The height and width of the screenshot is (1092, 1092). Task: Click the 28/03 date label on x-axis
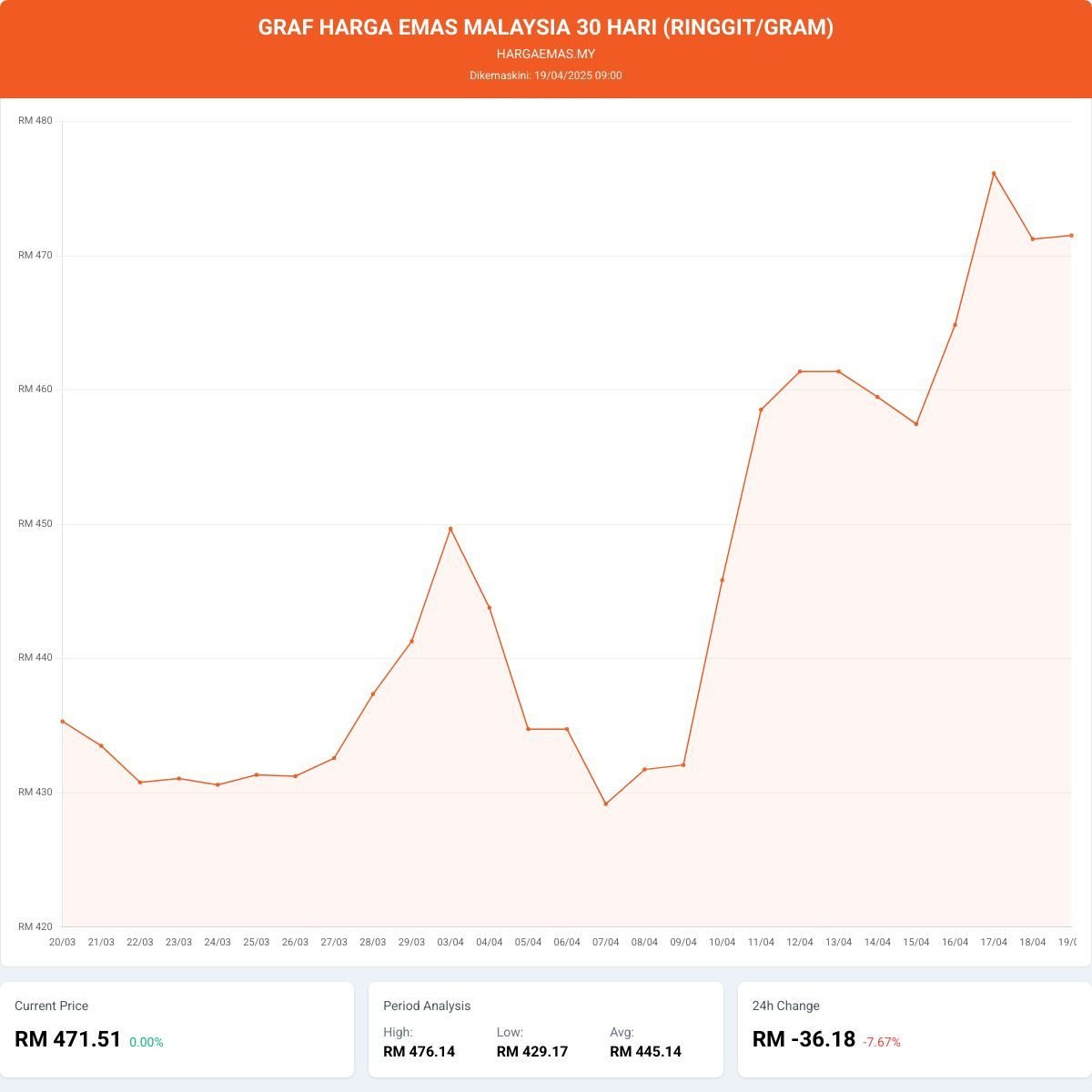pyautogui.click(x=373, y=942)
